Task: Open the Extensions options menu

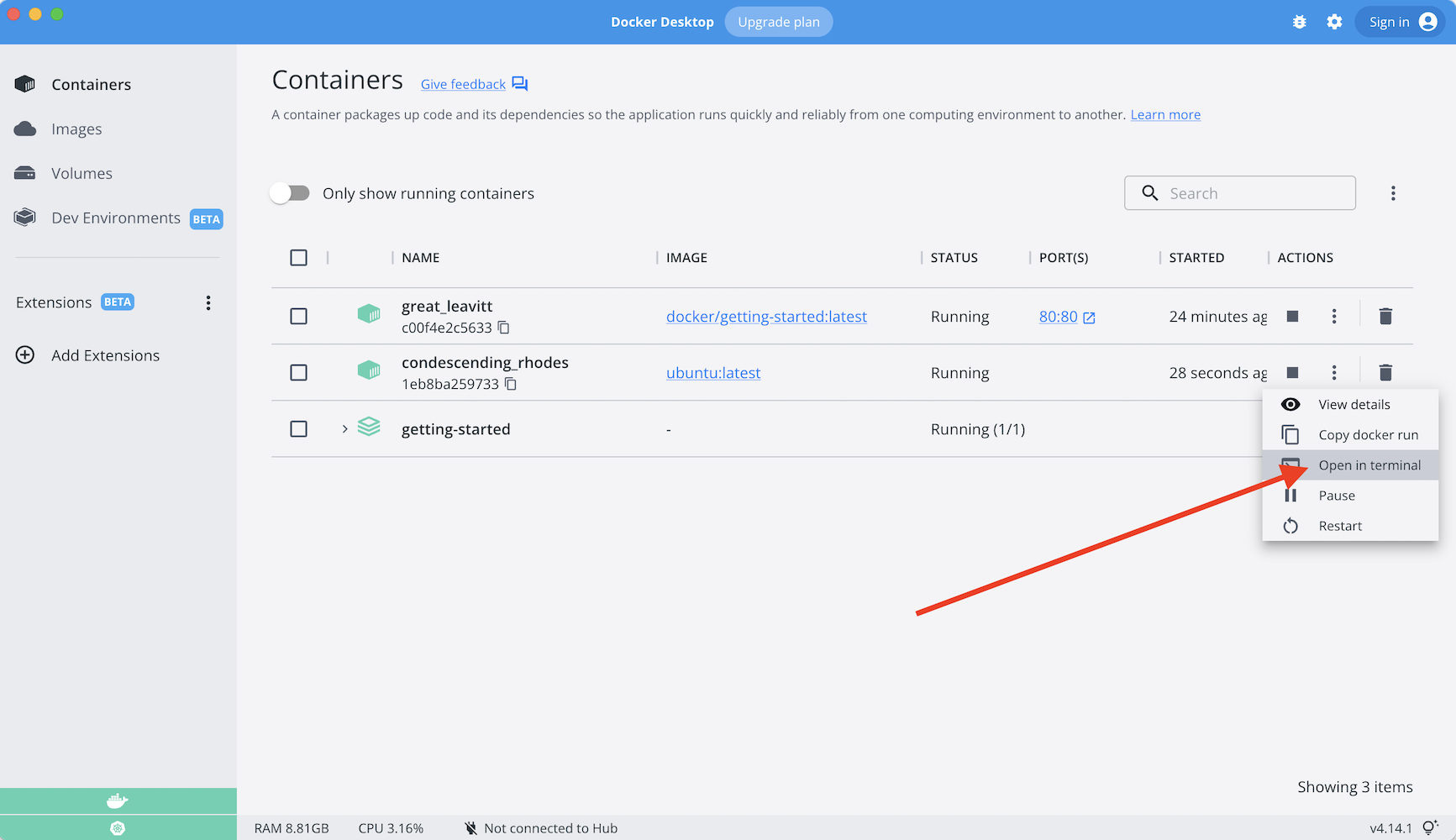Action: (208, 302)
